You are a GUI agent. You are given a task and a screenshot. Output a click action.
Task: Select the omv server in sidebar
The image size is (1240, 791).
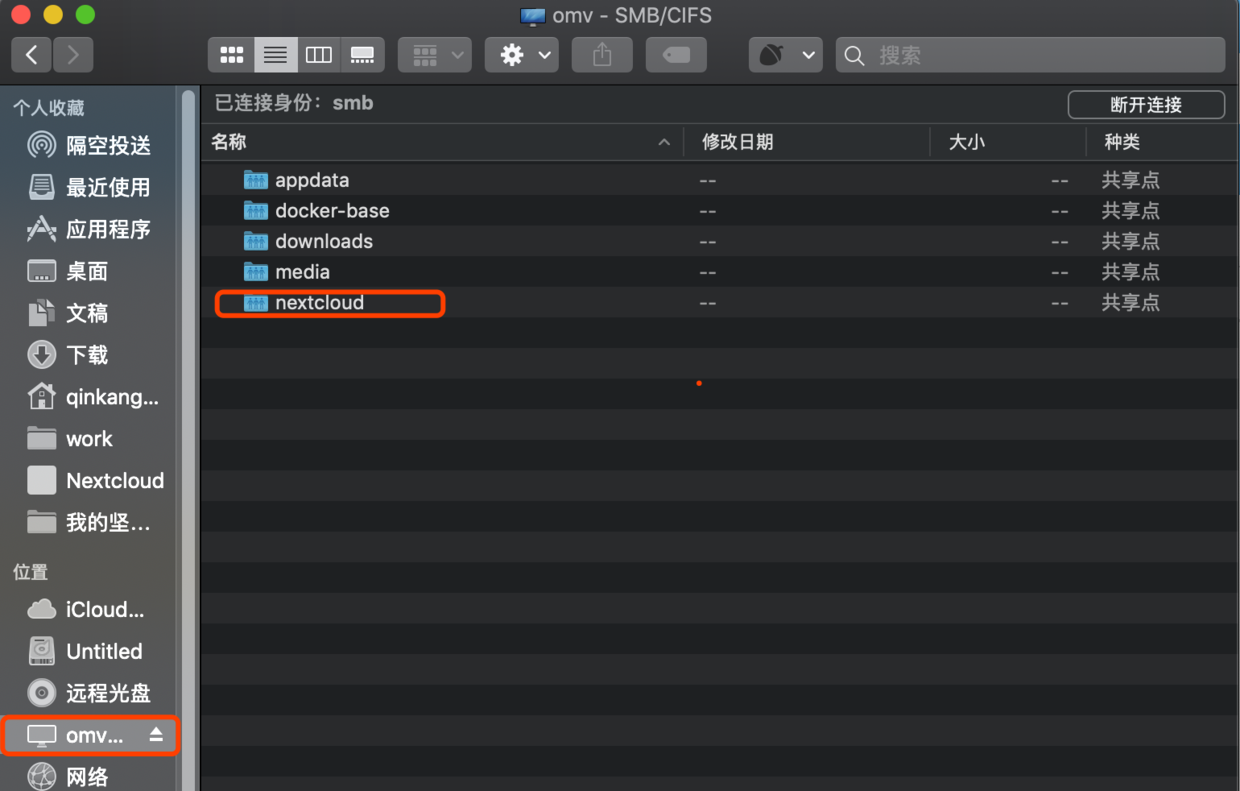point(90,736)
